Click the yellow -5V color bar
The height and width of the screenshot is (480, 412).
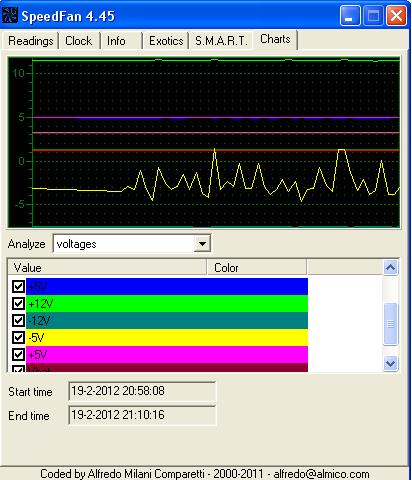click(x=167, y=337)
